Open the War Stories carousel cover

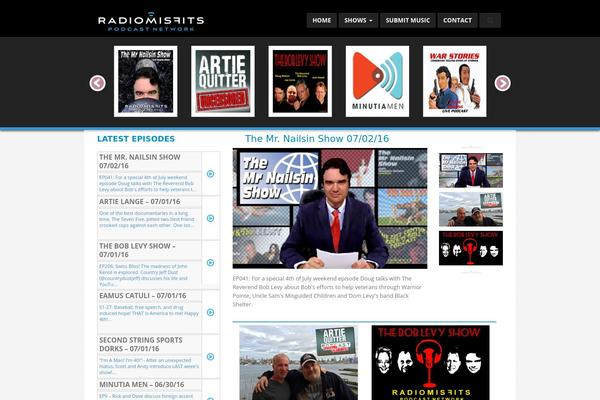click(455, 81)
